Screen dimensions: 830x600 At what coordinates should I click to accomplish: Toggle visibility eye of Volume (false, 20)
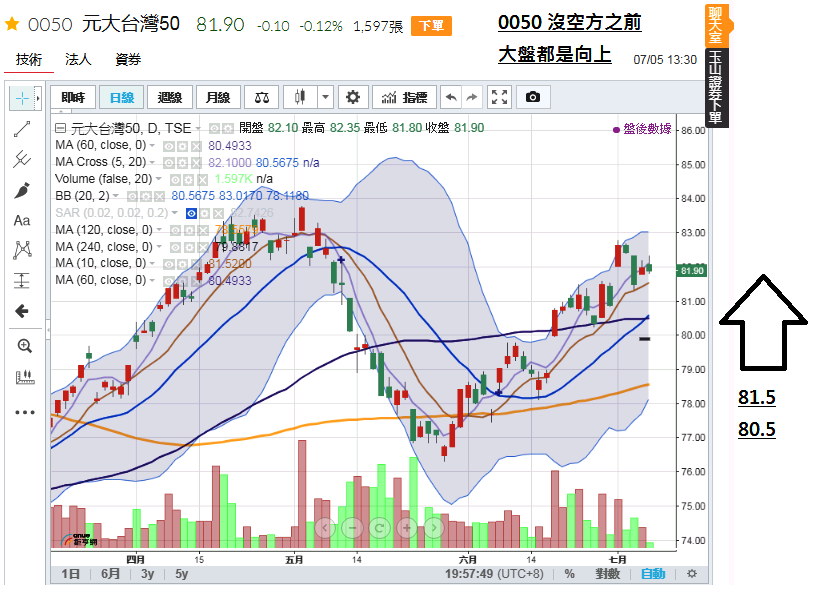(x=175, y=180)
